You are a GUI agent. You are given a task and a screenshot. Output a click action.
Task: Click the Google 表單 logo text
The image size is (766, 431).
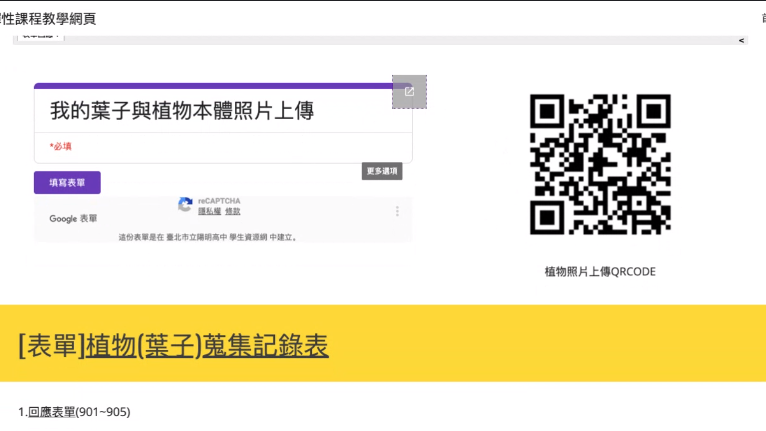click(73, 218)
